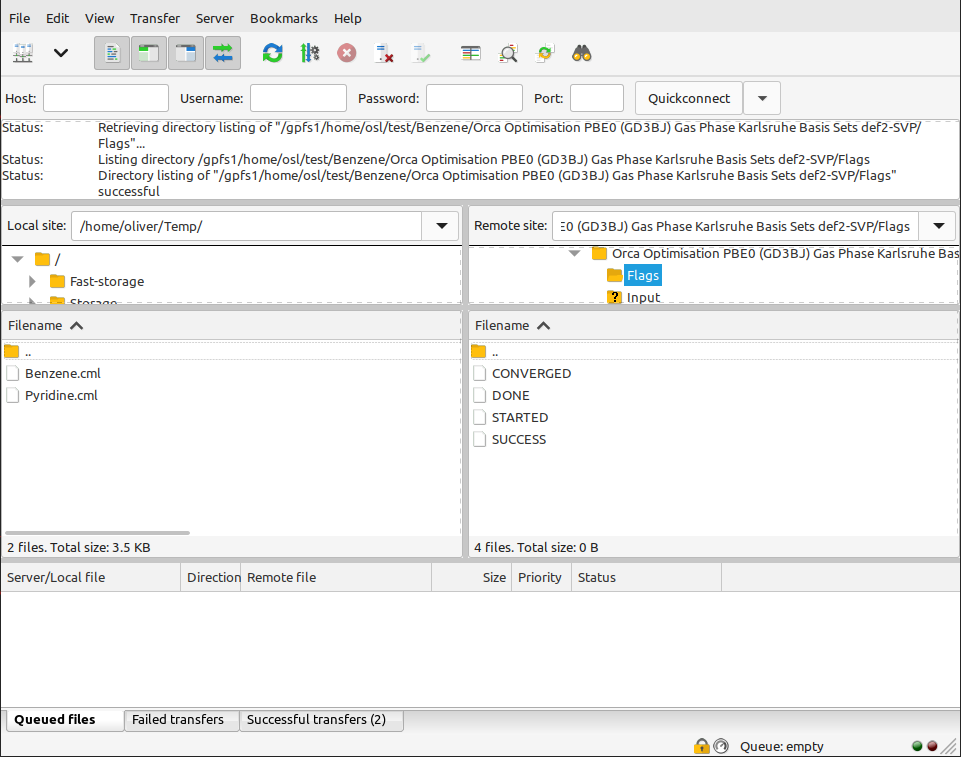Cancel the current operation
Viewport: 961px width, 757px height.
click(x=347, y=53)
